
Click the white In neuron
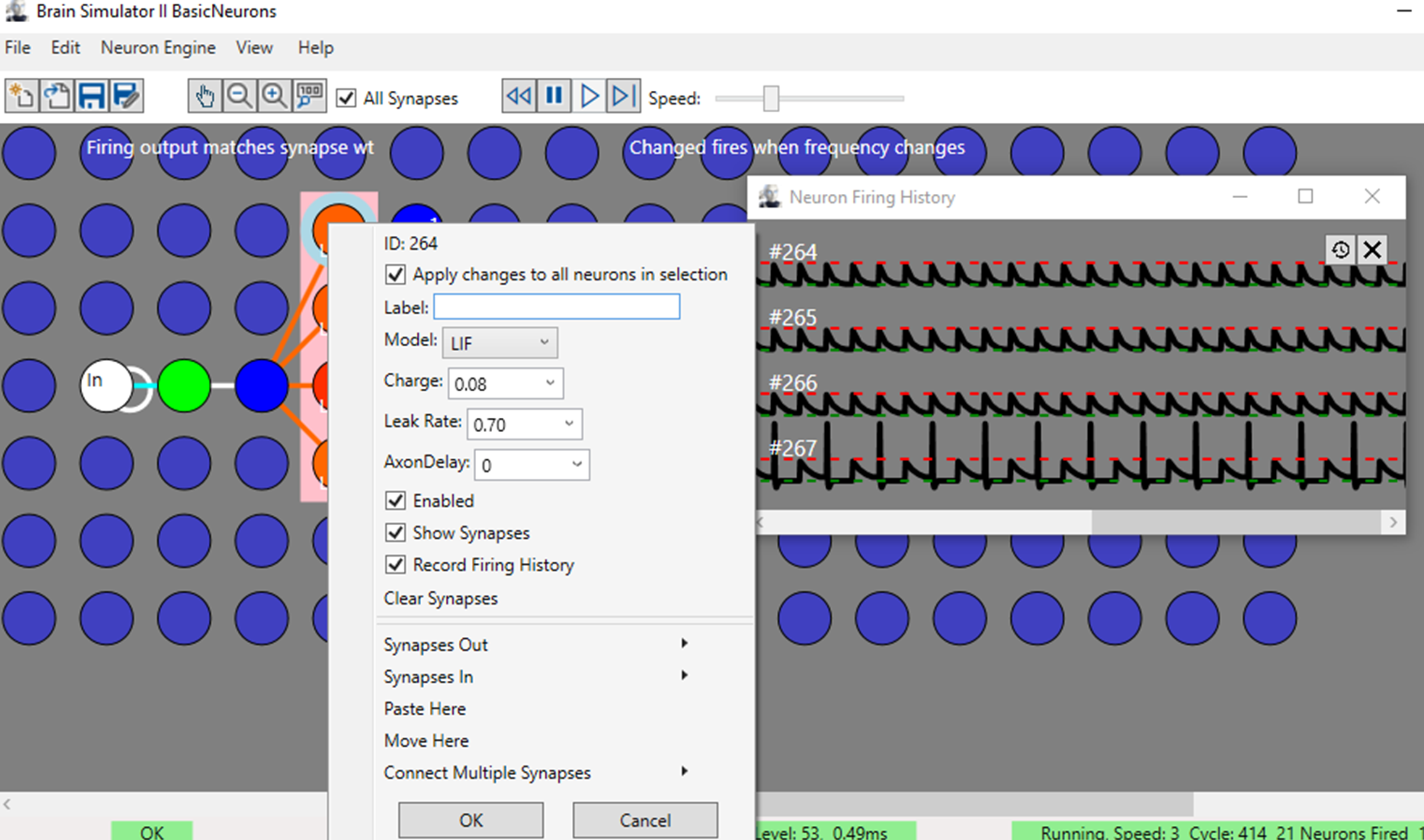coord(106,386)
